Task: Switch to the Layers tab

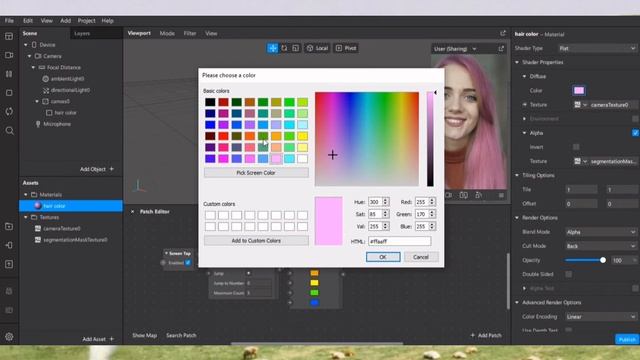Action: coord(82,33)
